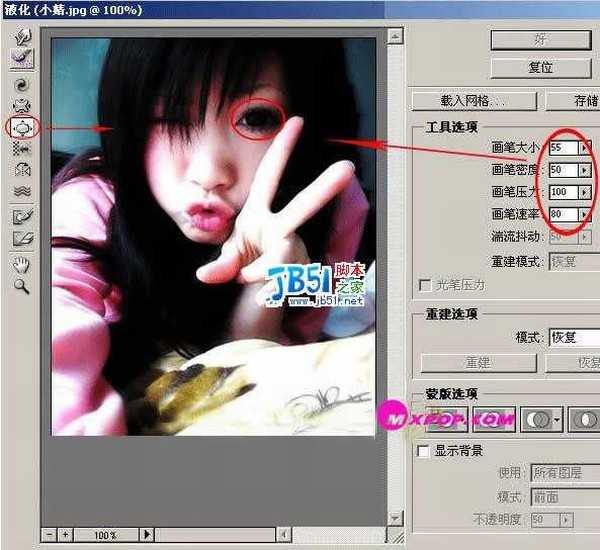Click the 画笔速率 value field
The height and width of the screenshot is (550, 600).
(563, 214)
